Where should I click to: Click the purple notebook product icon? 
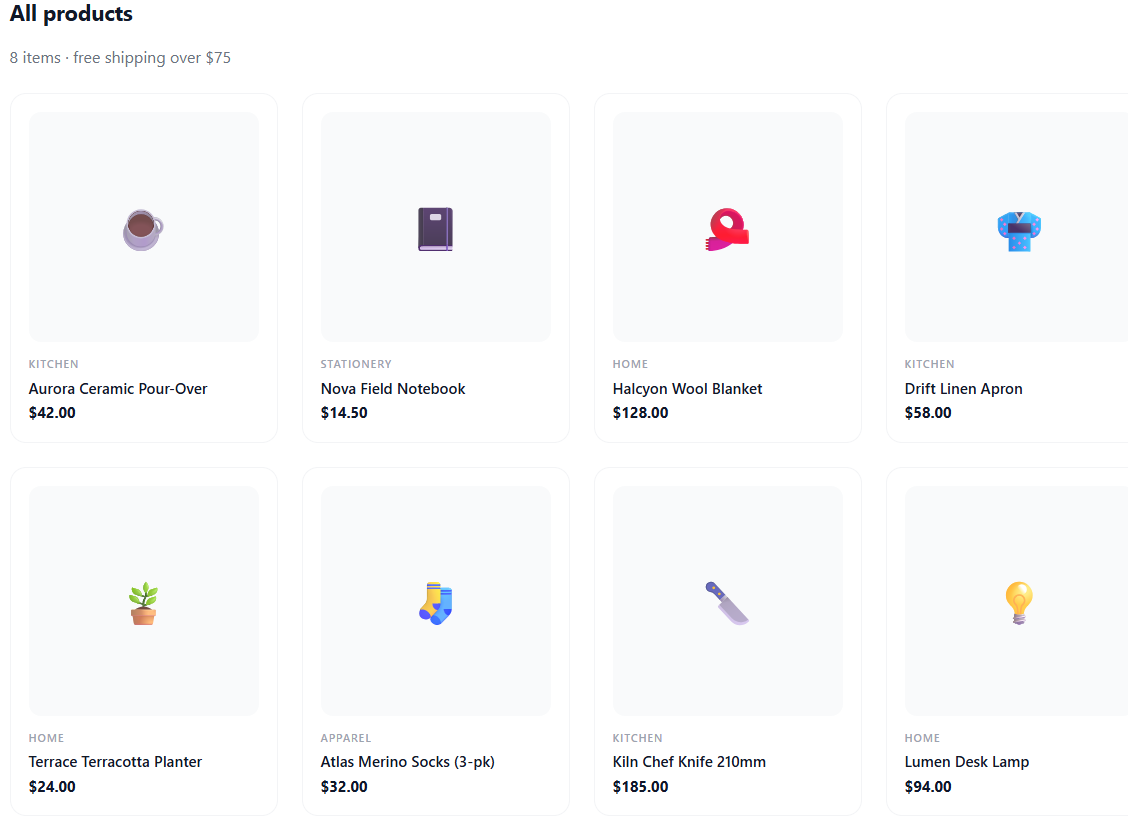435,229
